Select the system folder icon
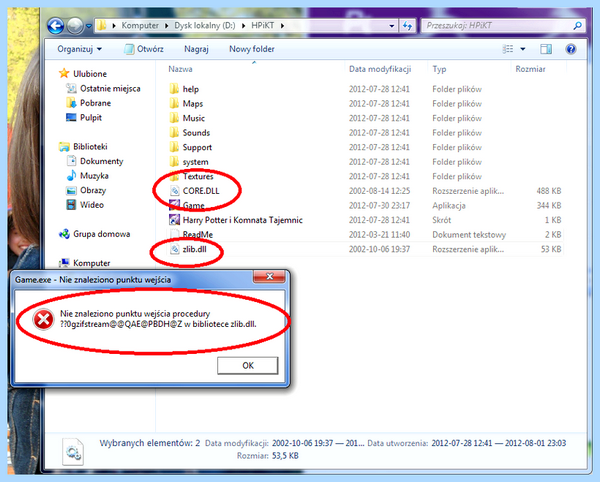This screenshot has width=600, height=482. pos(174,161)
